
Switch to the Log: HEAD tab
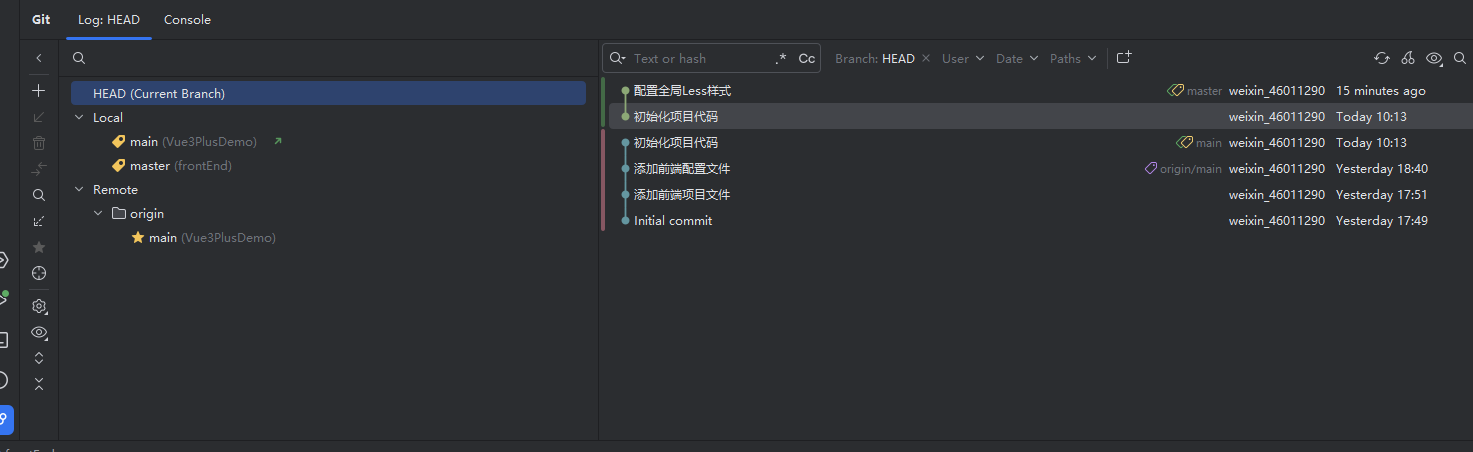click(x=109, y=19)
